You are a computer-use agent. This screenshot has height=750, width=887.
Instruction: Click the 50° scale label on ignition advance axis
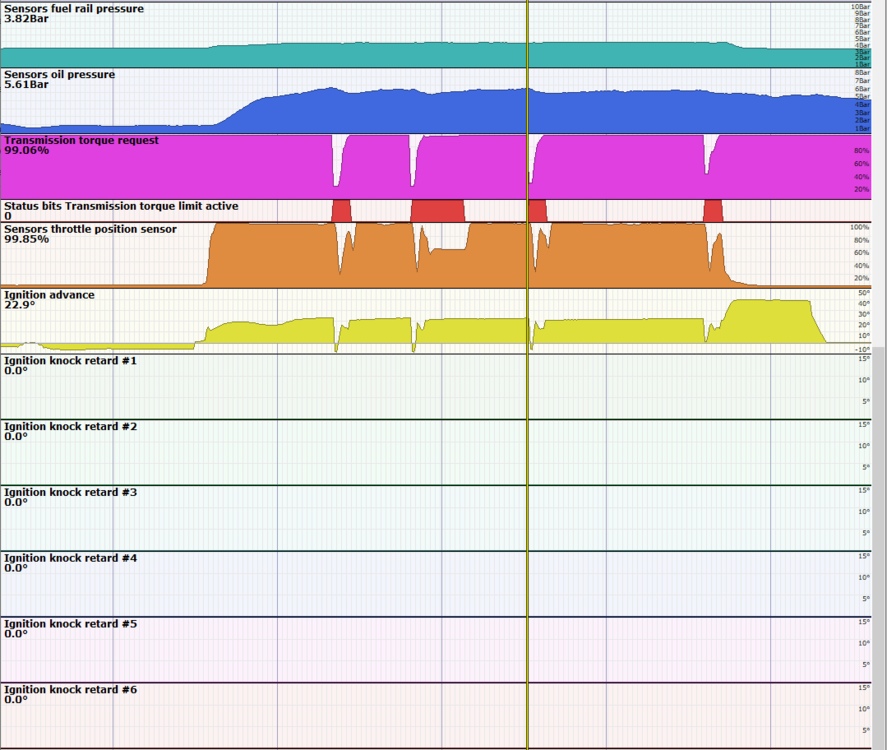(861, 292)
